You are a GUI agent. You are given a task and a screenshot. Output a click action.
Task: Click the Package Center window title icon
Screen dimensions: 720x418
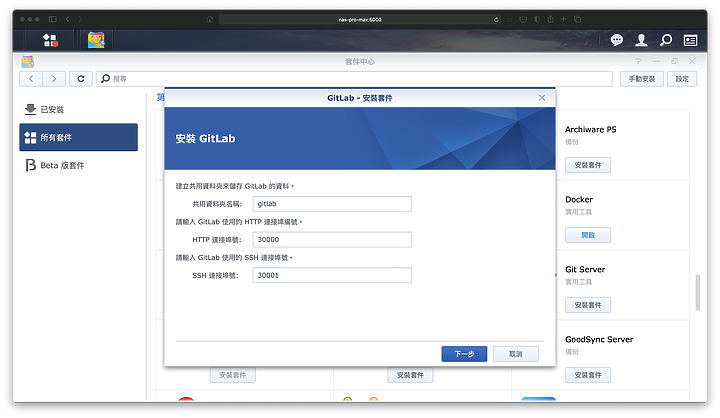click(28, 61)
